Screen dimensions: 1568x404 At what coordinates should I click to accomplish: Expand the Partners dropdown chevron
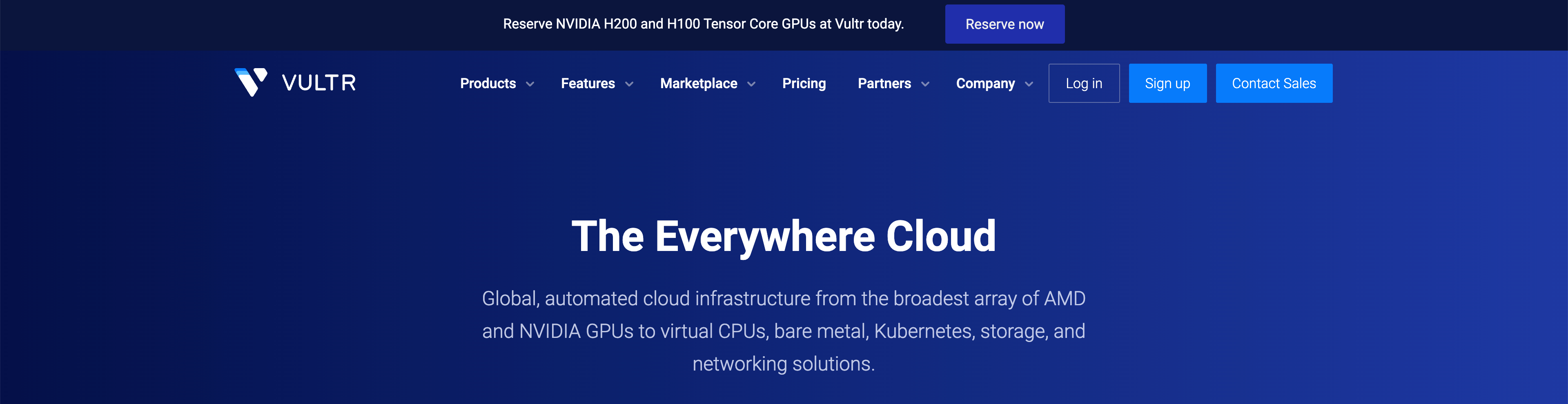[x=924, y=84]
